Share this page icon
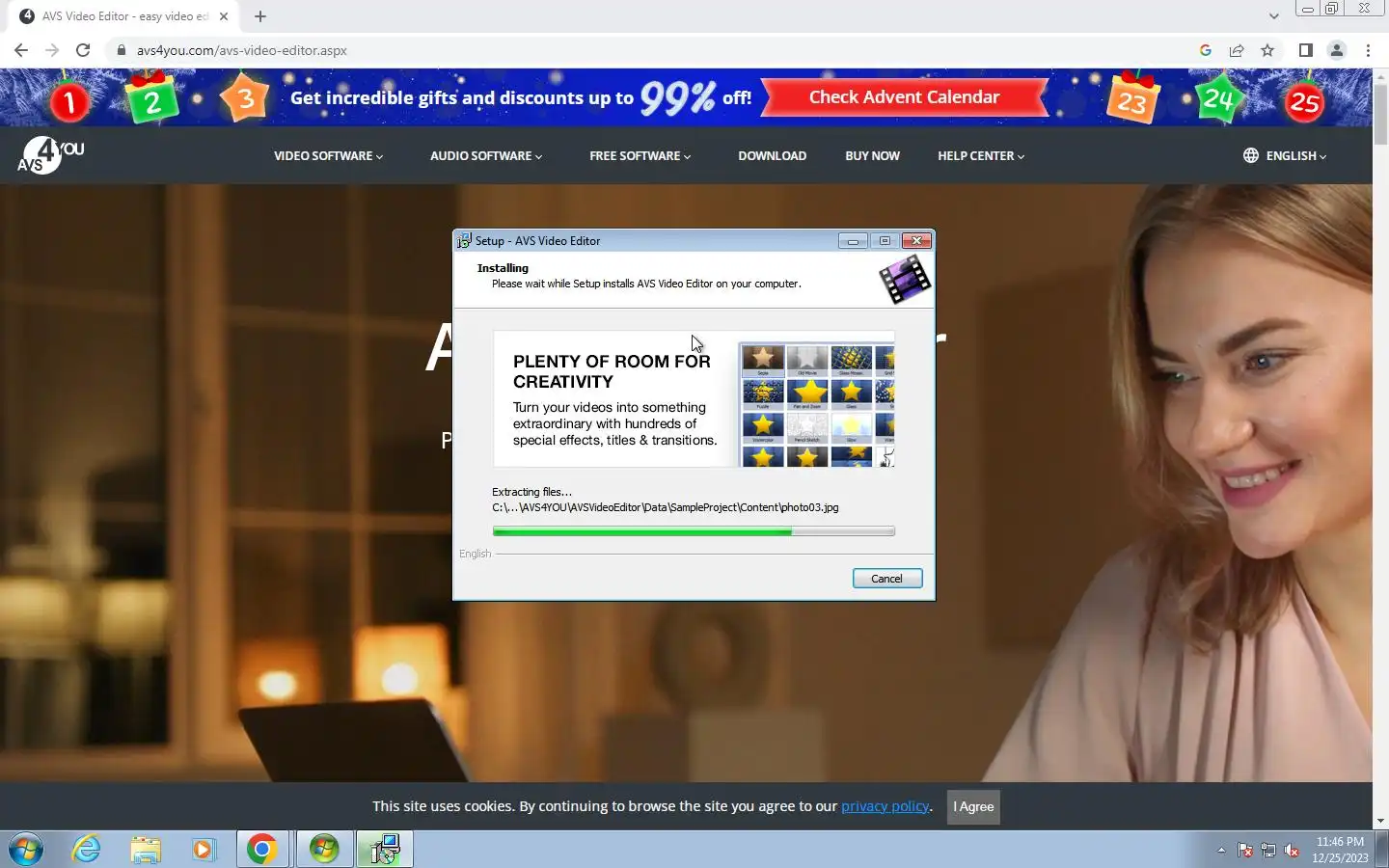The height and width of the screenshot is (868, 1389). pyautogui.click(x=1236, y=50)
